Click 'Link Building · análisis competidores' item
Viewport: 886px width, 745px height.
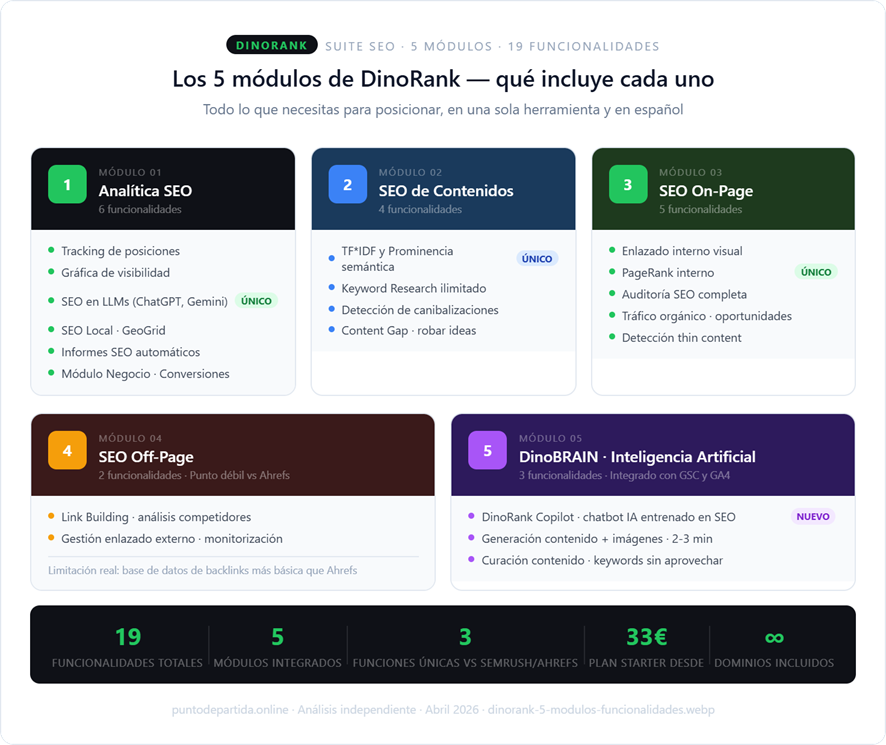click(156, 517)
